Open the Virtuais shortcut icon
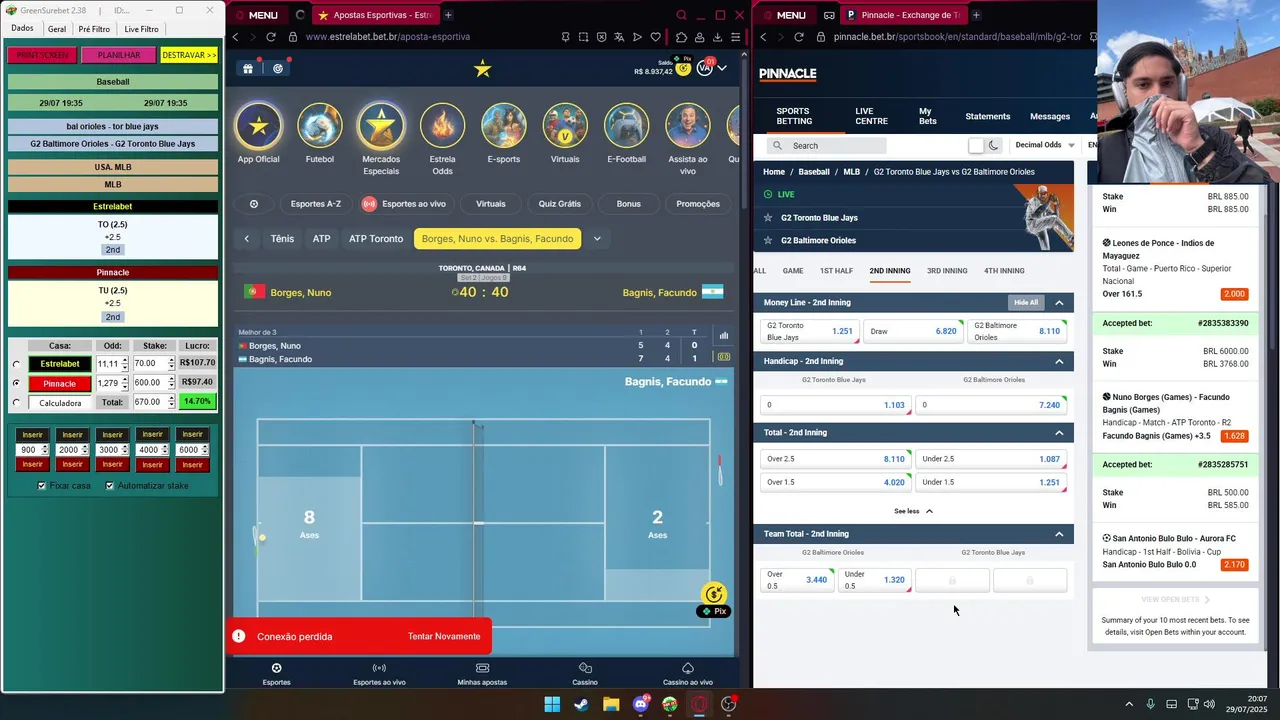The image size is (1280, 720). click(x=565, y=126)
